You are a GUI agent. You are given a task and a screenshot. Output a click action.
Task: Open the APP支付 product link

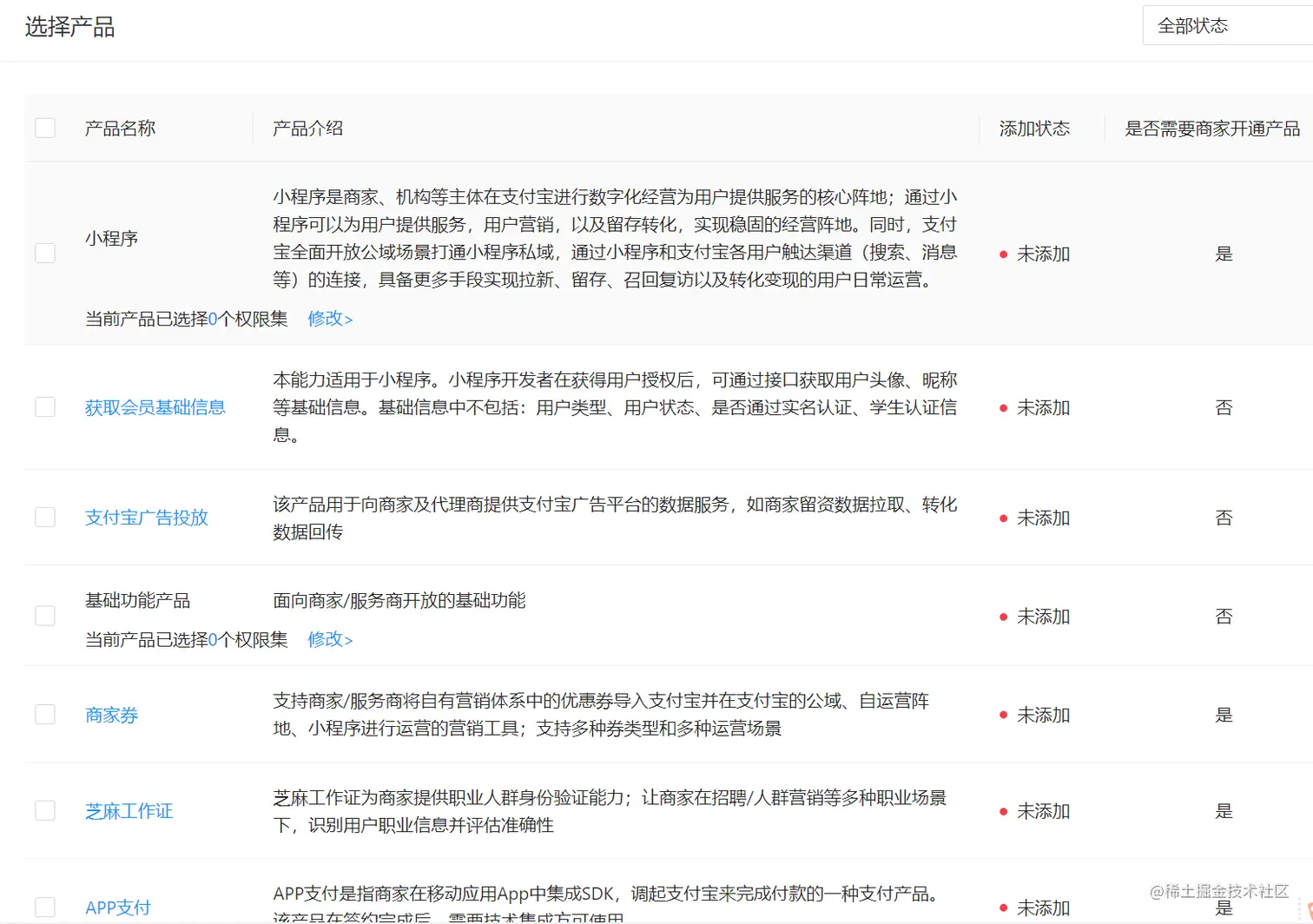click(118, 907)
